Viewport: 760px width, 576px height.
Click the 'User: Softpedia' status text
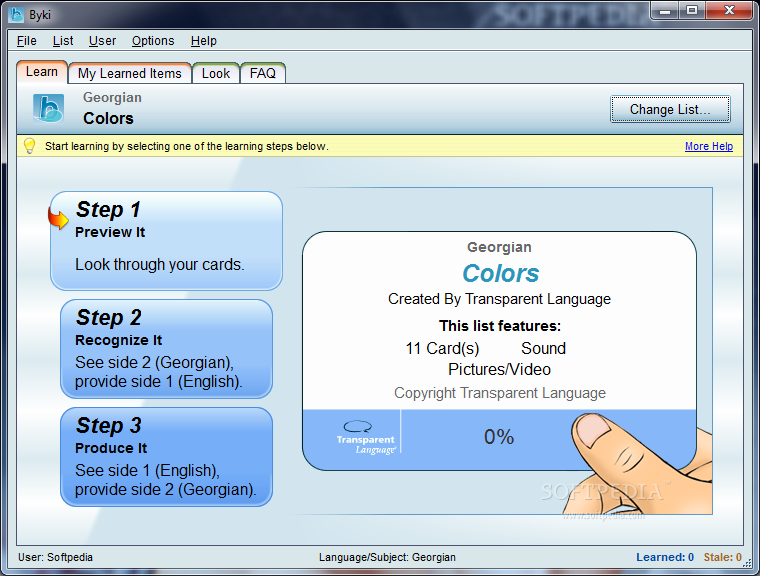[55, 558]
